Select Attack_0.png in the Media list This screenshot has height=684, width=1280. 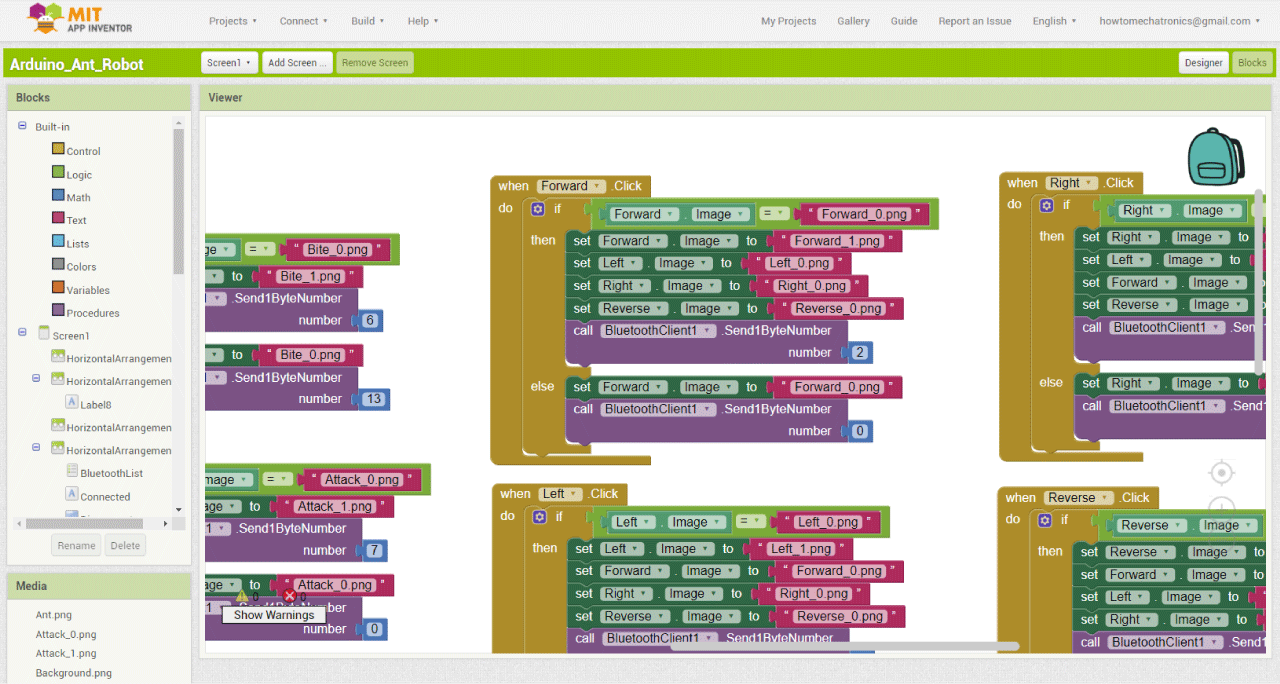(66, 634)
